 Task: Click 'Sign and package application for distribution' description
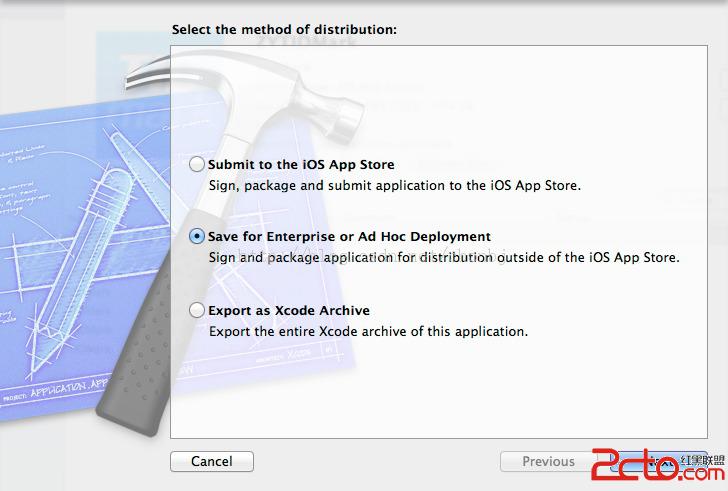coord(444,258)
